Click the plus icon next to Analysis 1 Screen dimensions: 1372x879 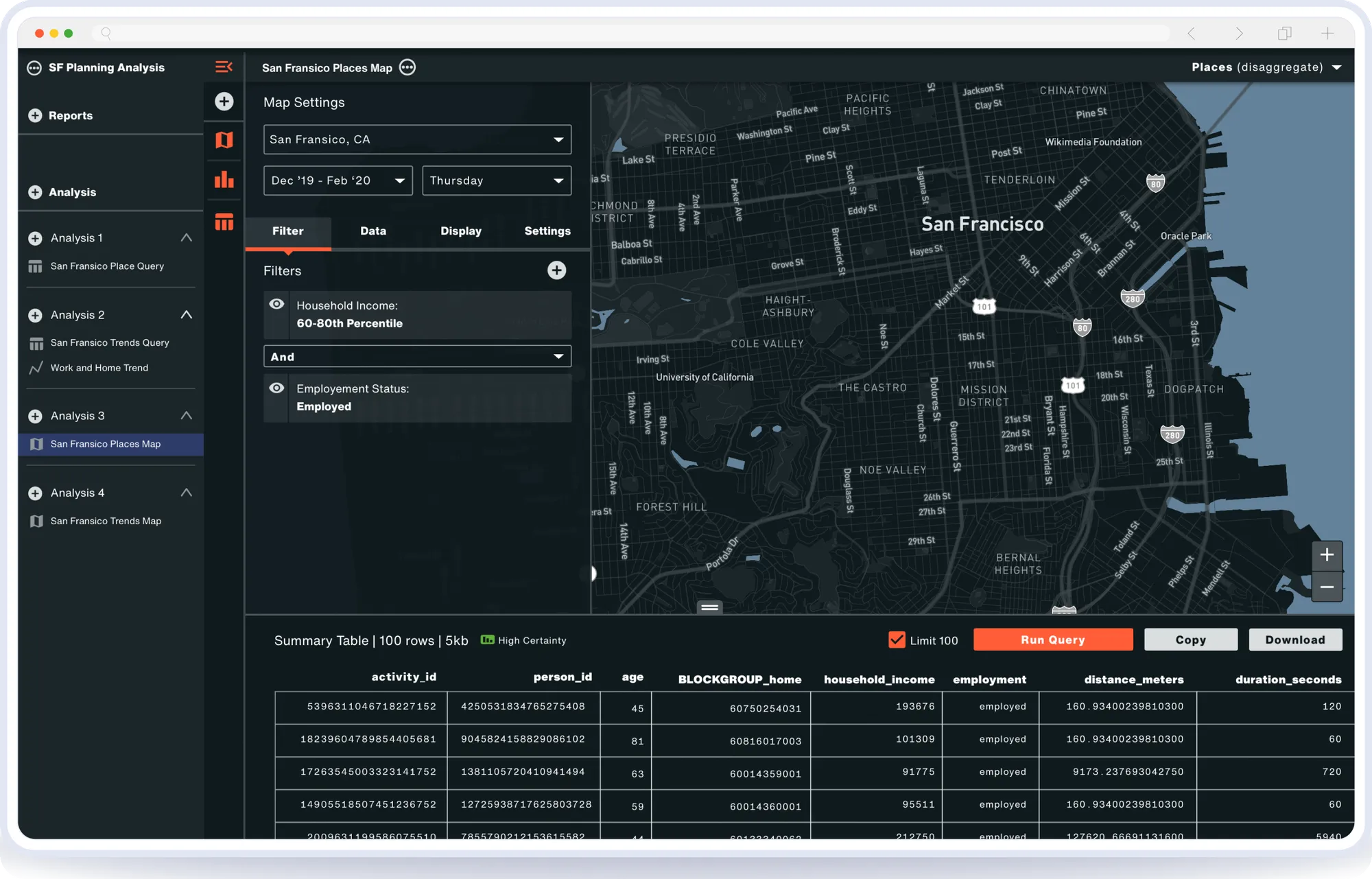(x=35, y=238)
